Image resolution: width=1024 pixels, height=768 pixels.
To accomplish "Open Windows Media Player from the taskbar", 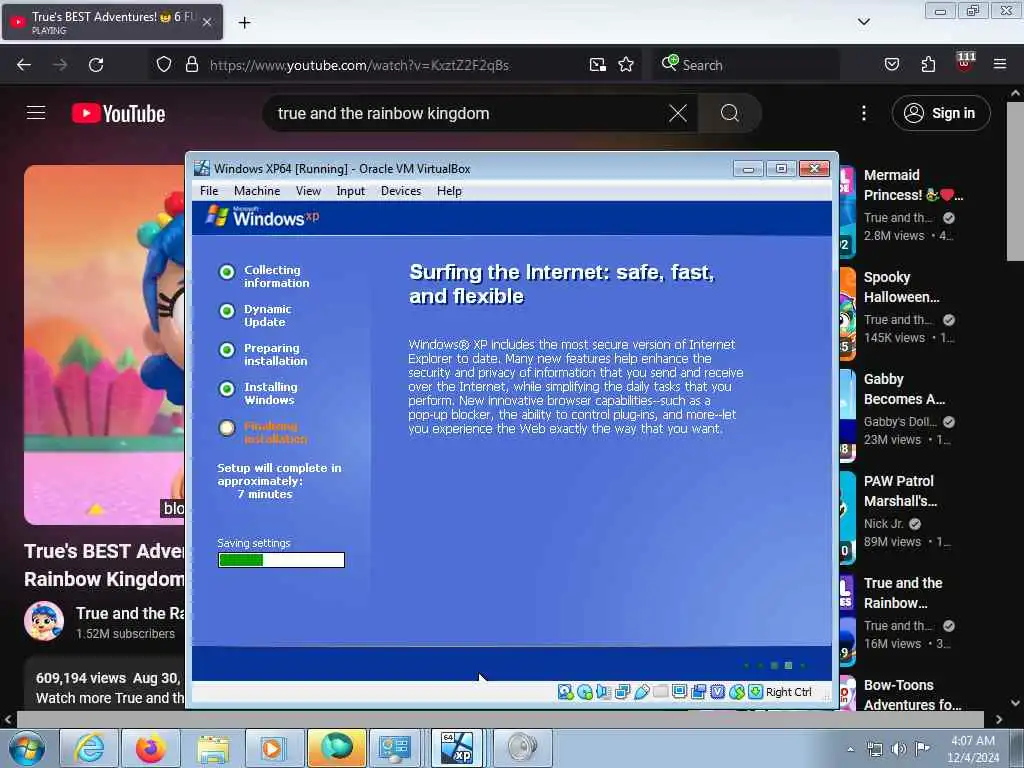I will pos(273,748).
